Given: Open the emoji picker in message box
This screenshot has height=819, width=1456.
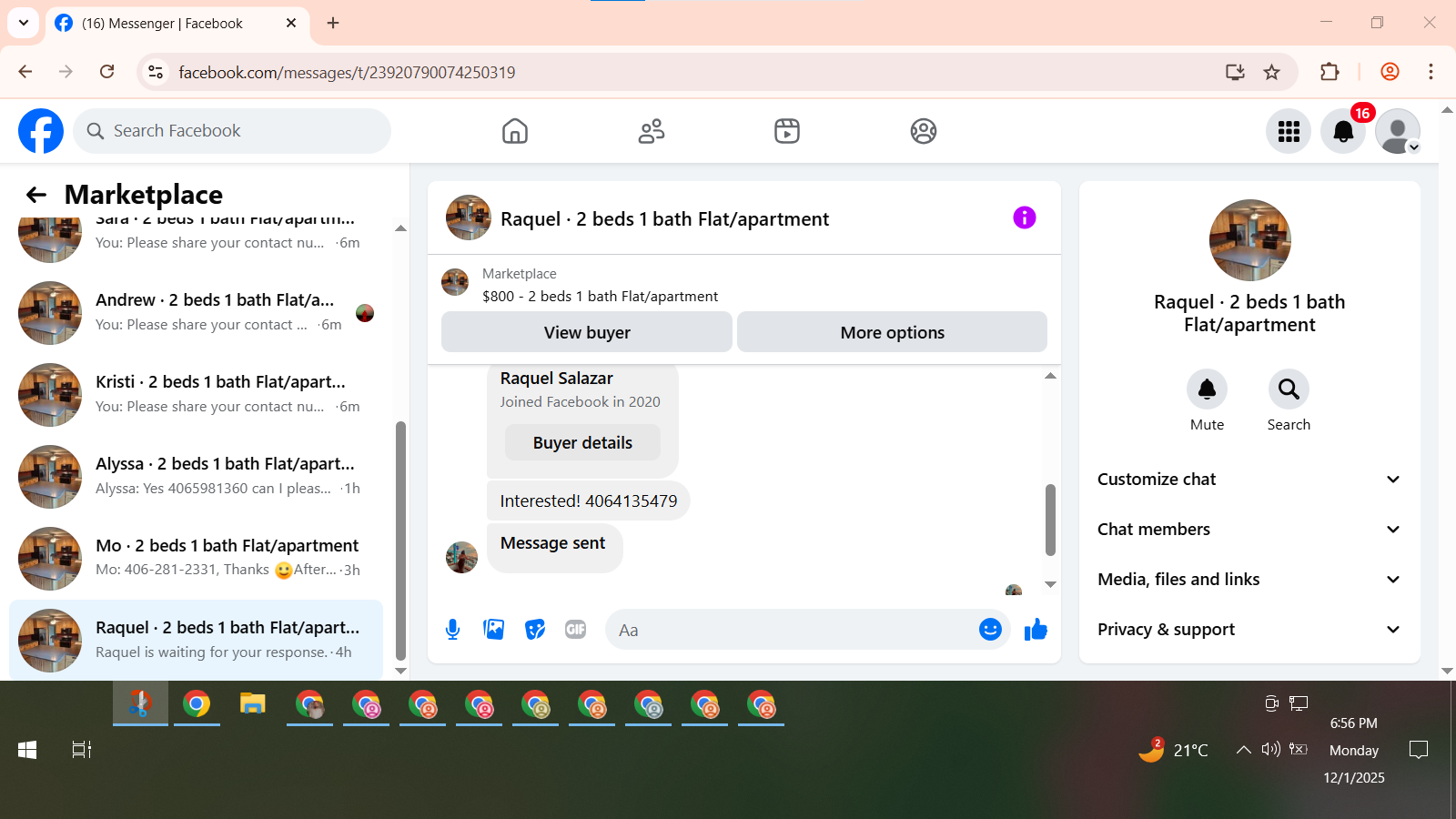Looking at the screenshot, I should [990, 630].
